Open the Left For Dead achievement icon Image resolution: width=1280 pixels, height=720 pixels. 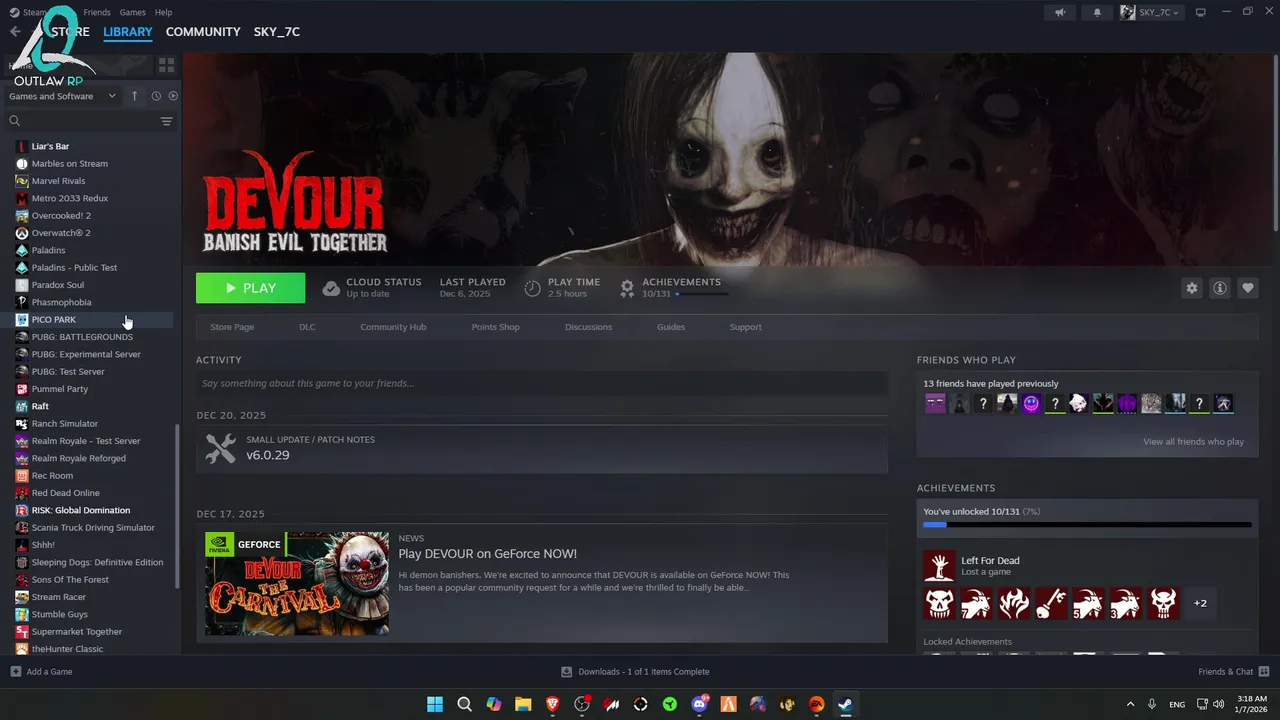[939, 566]
